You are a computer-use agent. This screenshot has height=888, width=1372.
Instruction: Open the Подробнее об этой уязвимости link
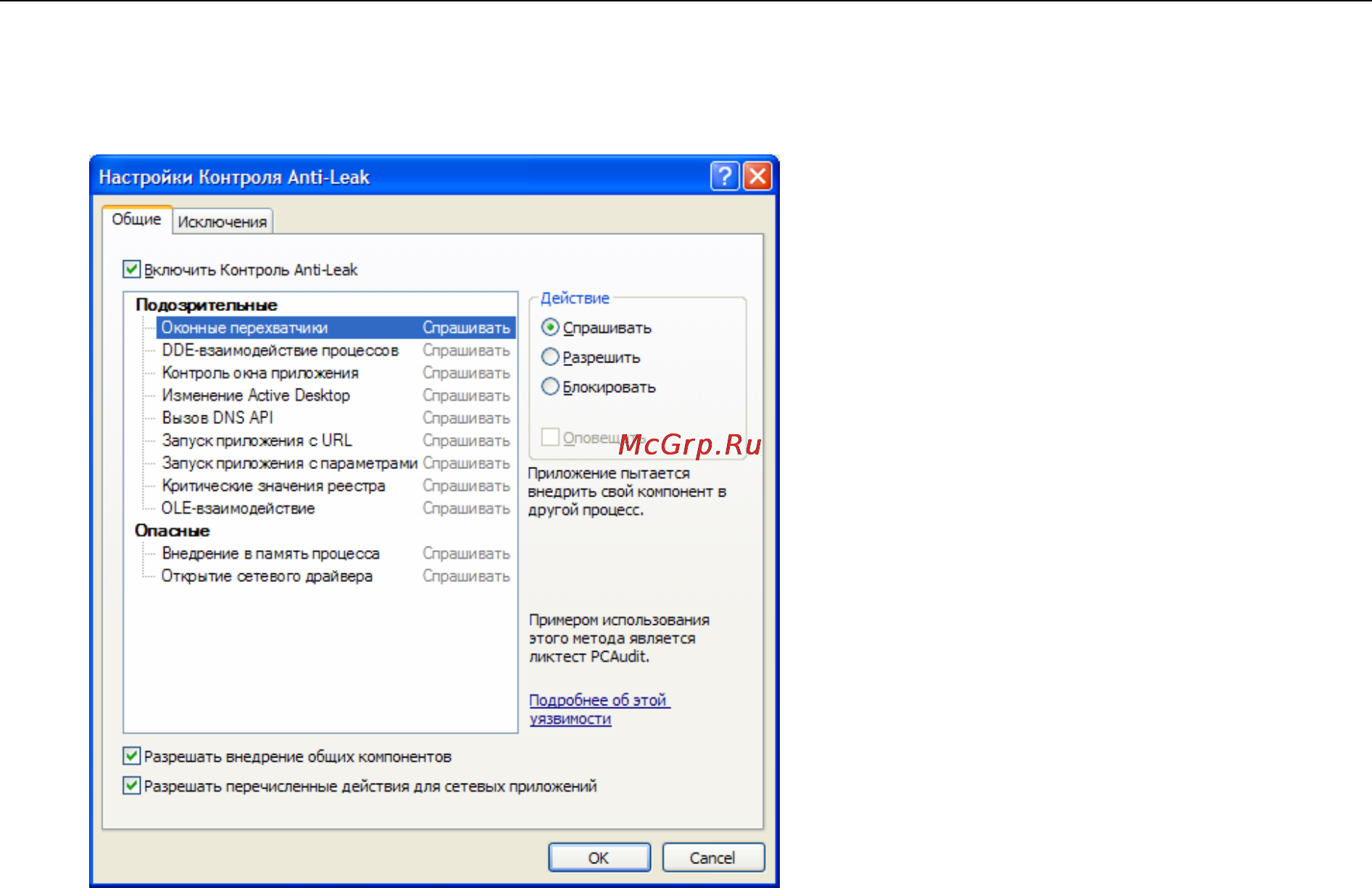point(599,710)
